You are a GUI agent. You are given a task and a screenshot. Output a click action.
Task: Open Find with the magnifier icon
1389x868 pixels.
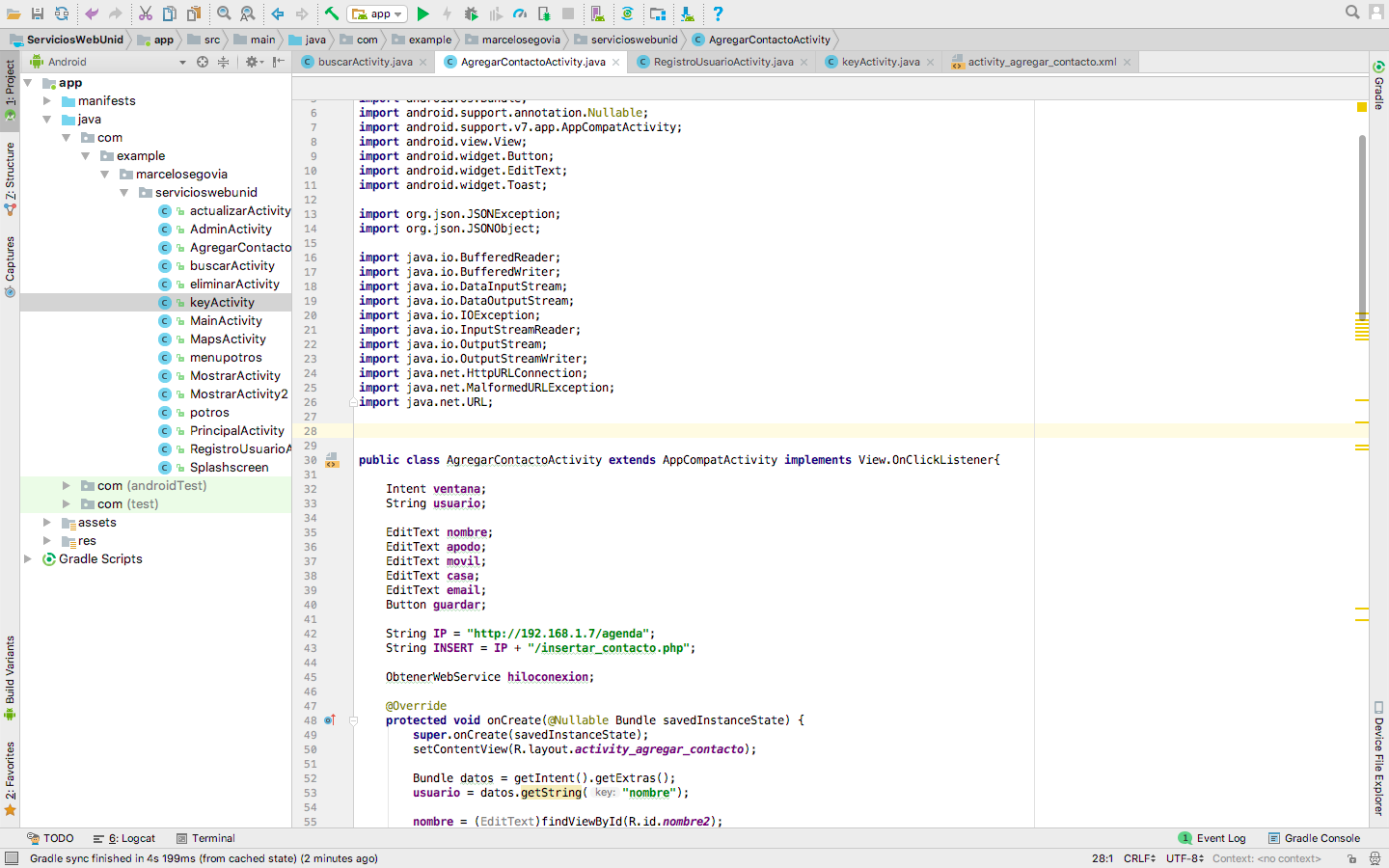(224, 14)
